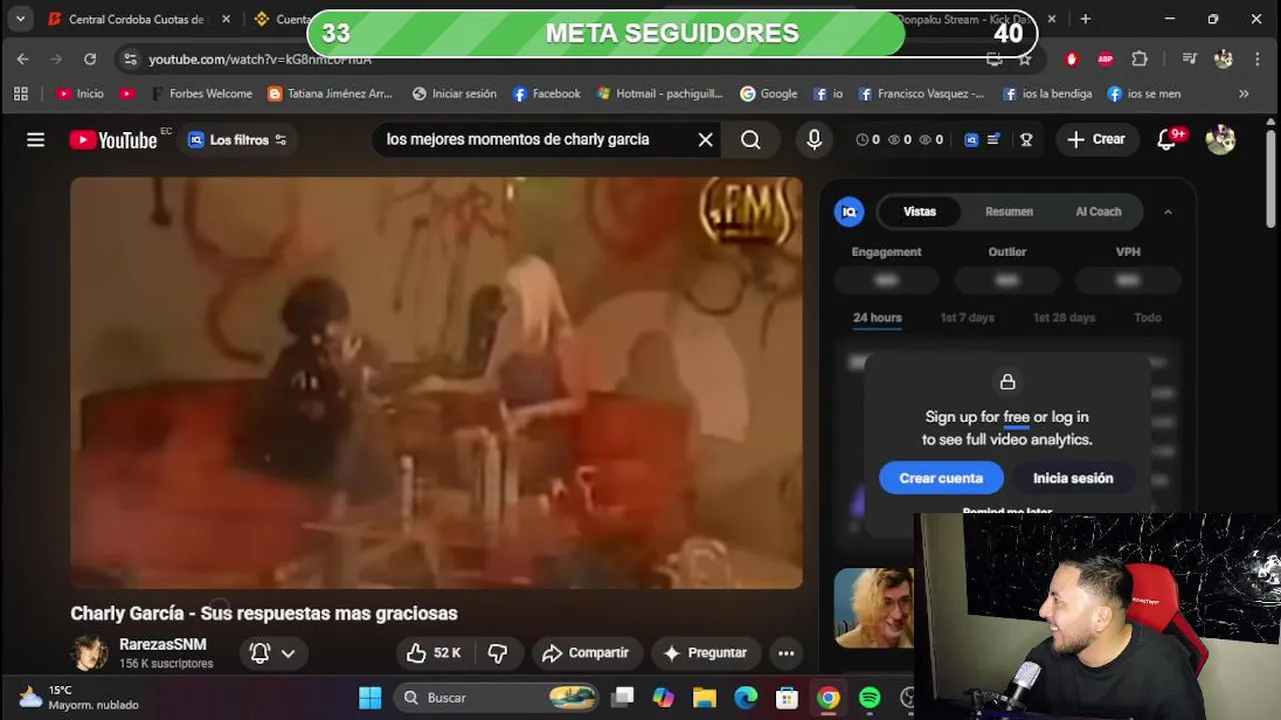Bookmark this page with the star icon
The image size is (1281, 720).
point(1025,60)
